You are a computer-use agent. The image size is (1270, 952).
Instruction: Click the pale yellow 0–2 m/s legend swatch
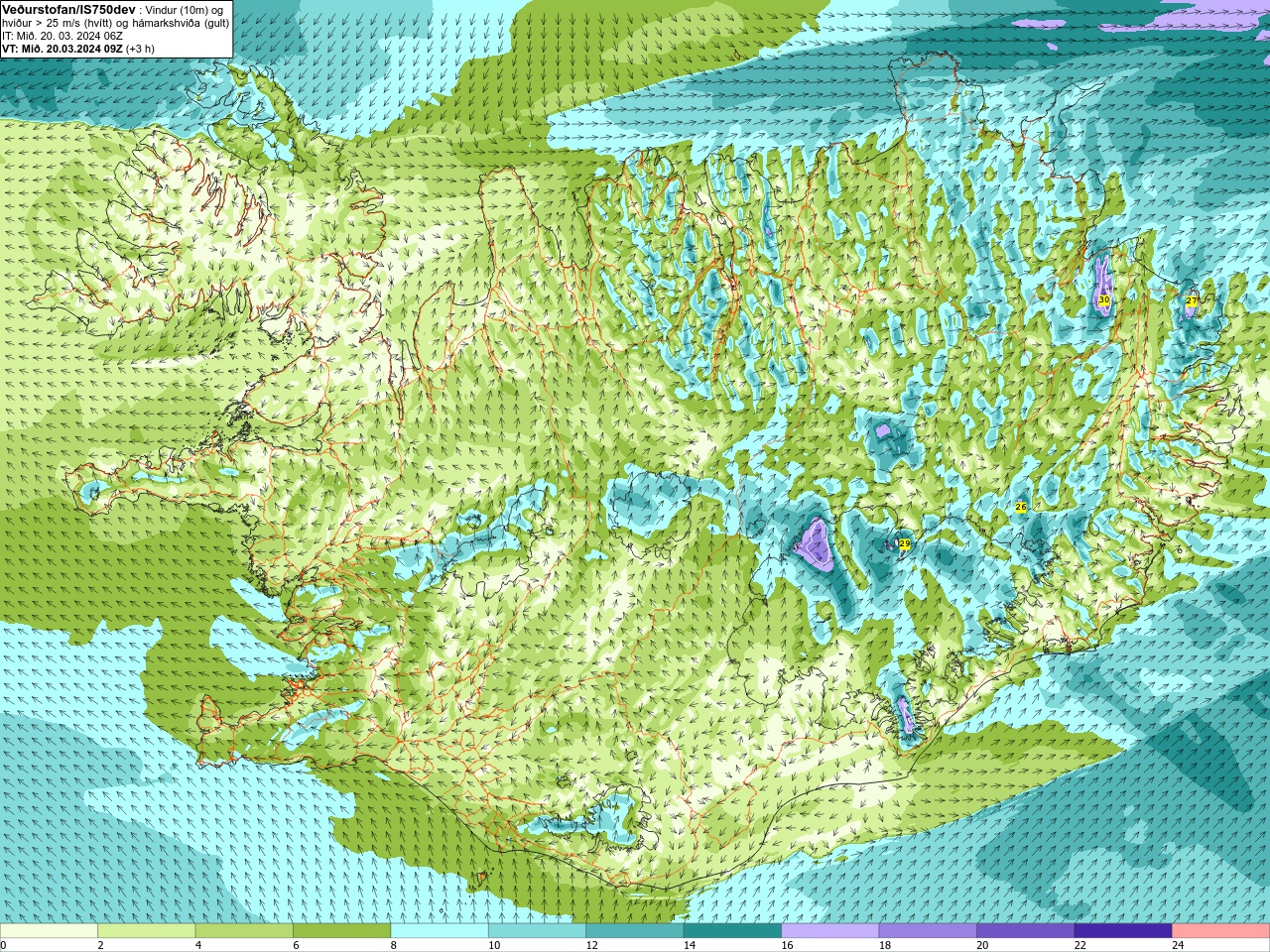click(x=50, y=931)
